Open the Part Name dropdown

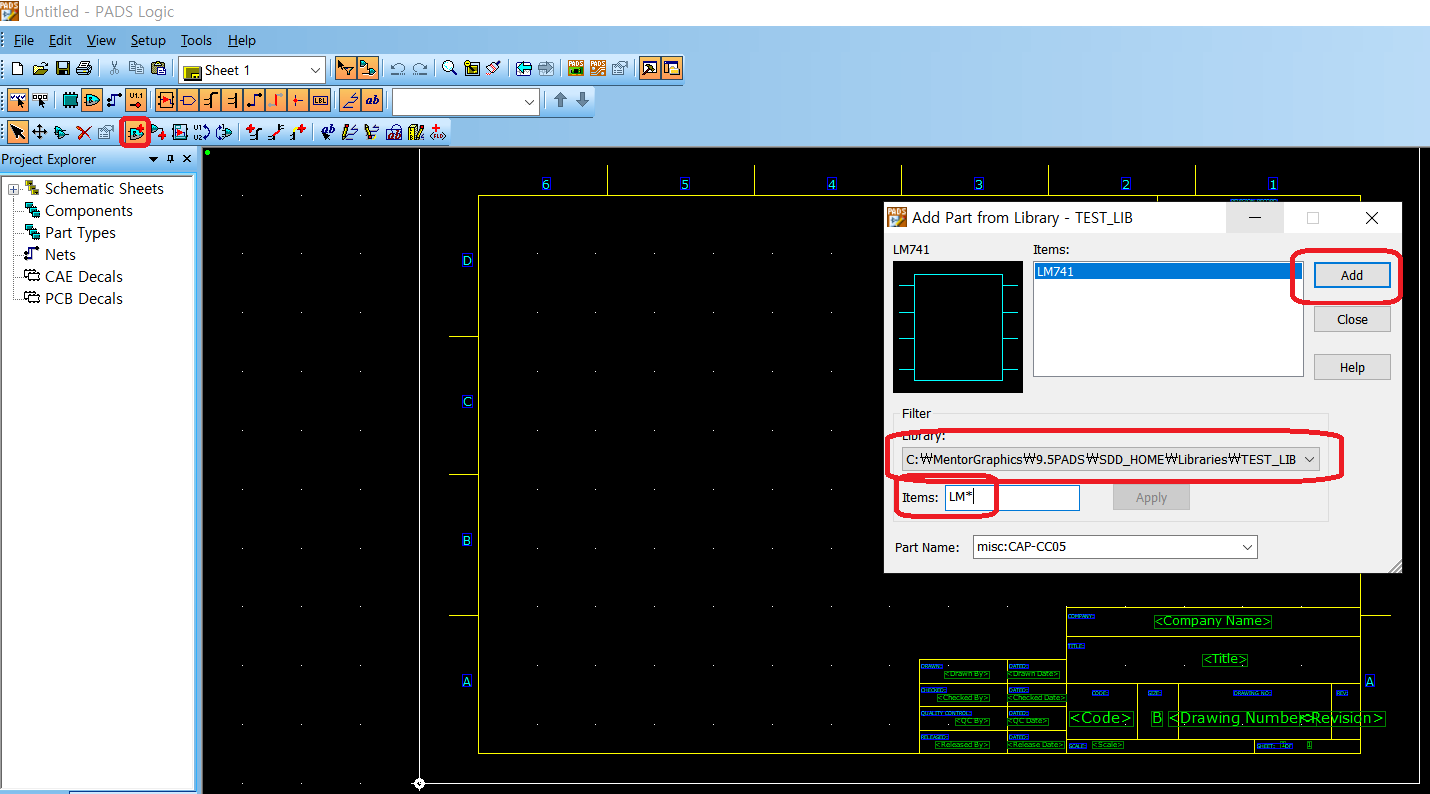(x=1247, y=547)
